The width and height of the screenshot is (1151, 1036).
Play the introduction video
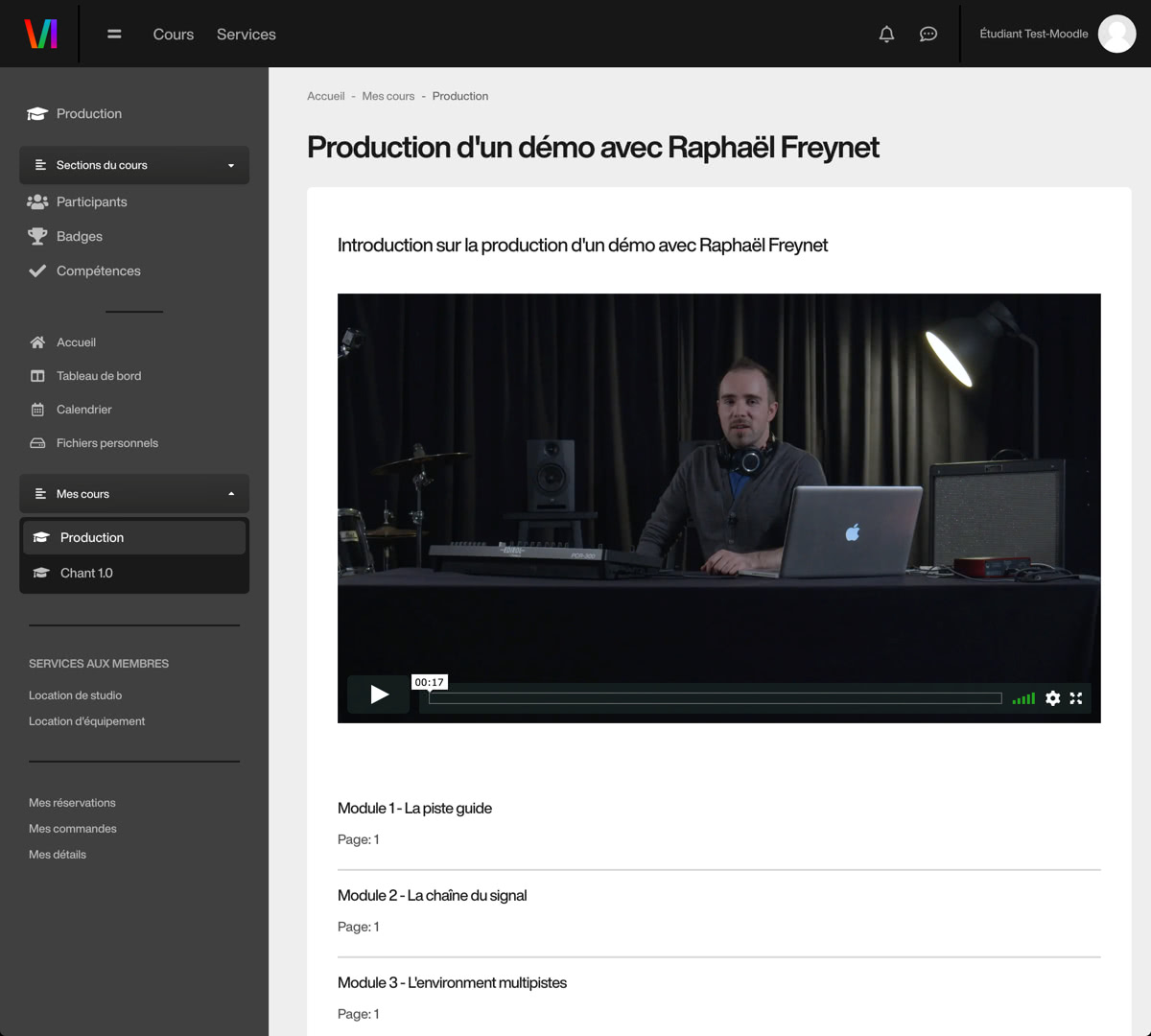[x=379, y=695]
